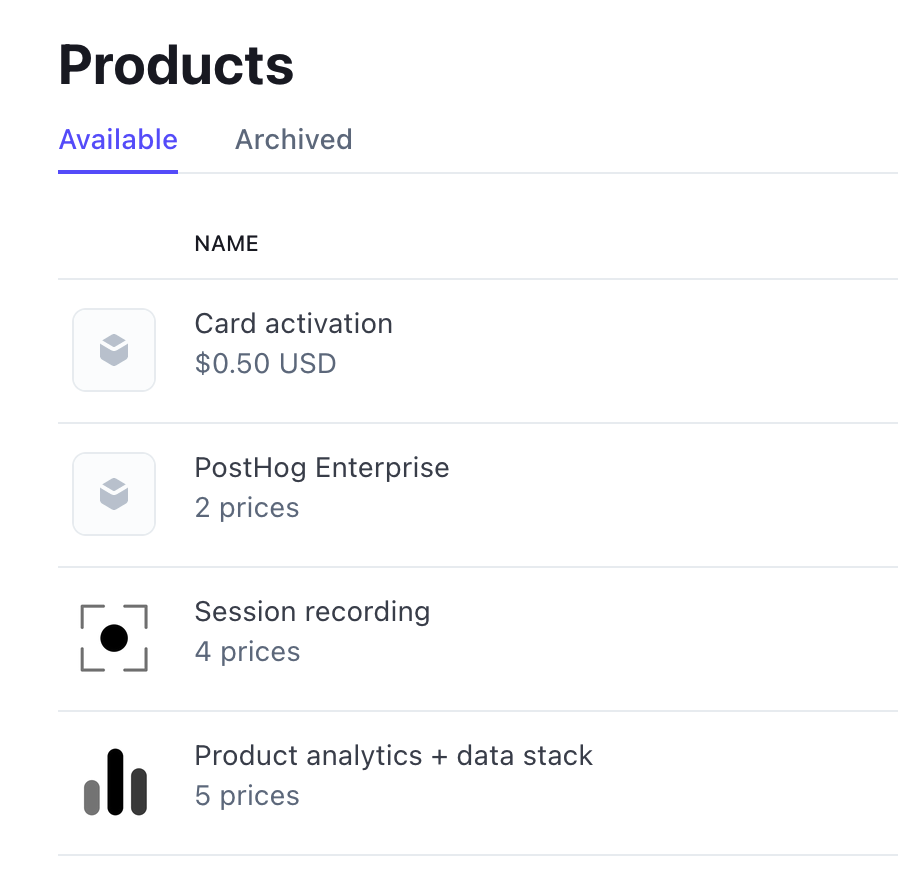Switch to the Archived tab
This screenshot has width=898, height=878.
[293, 139]
